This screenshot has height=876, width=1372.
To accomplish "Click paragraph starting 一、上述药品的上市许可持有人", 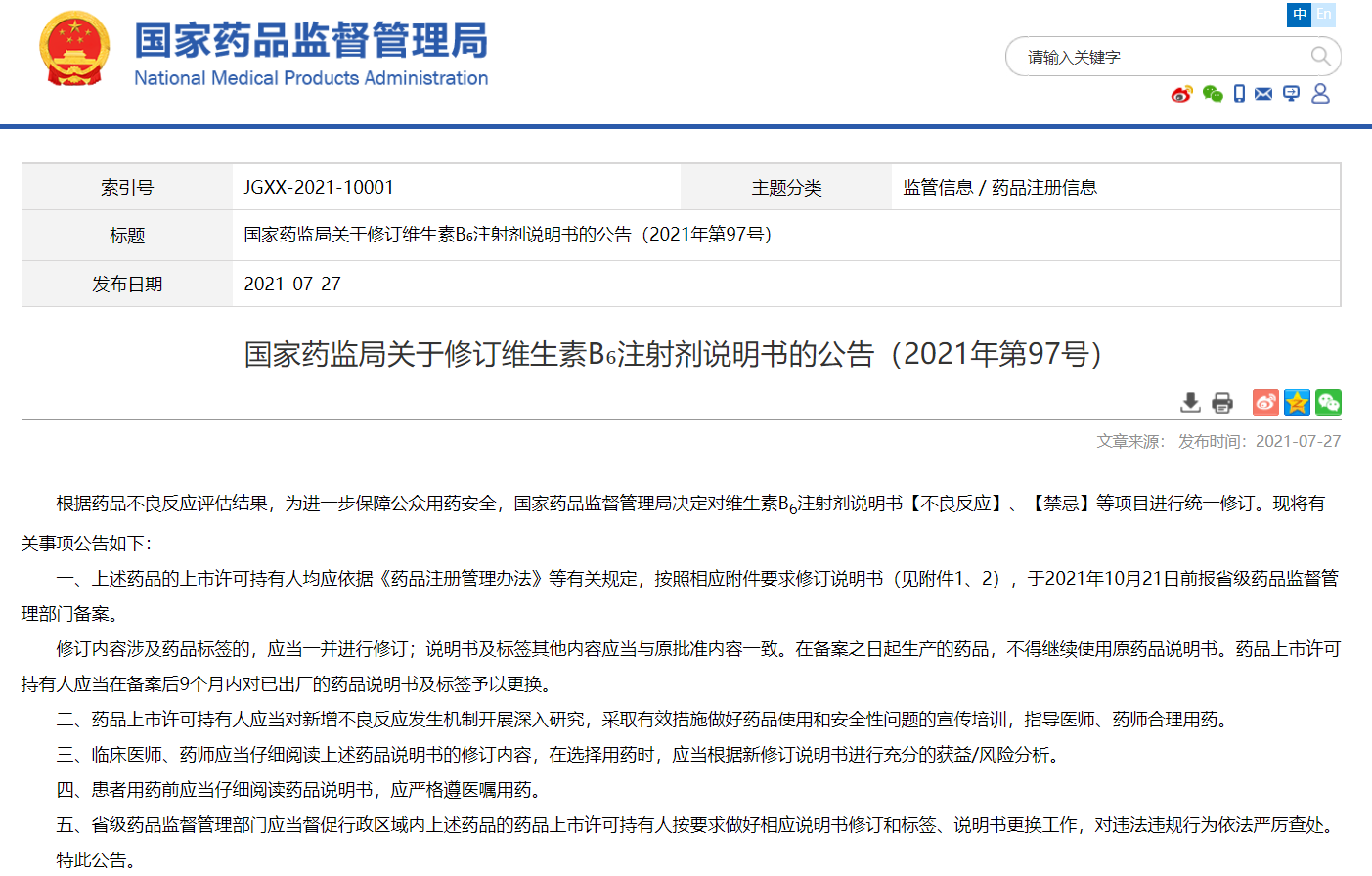I will [x=681, y=595].
